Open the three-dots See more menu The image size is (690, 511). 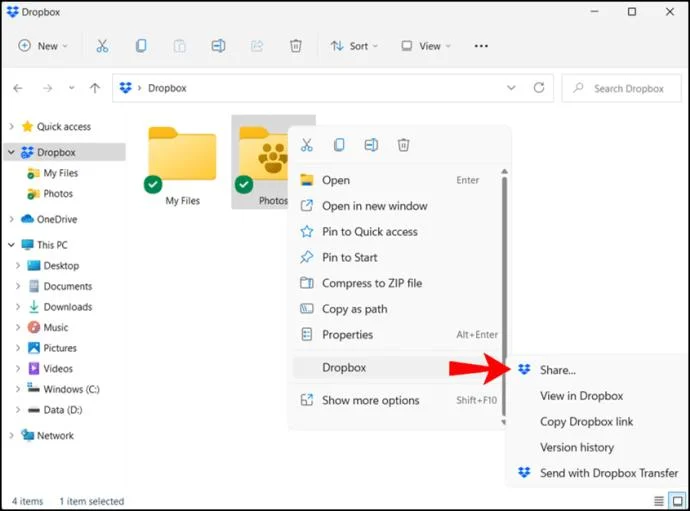[481, 46]
